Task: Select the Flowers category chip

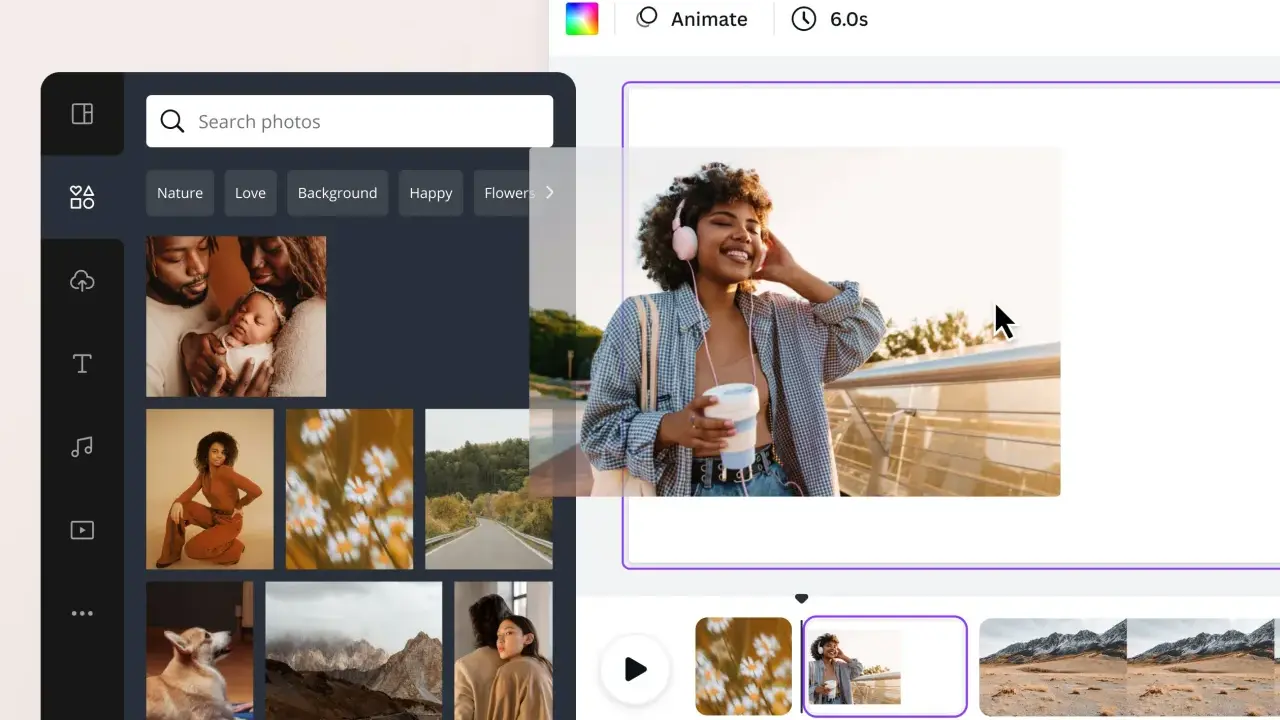Action: coord(506,193)
